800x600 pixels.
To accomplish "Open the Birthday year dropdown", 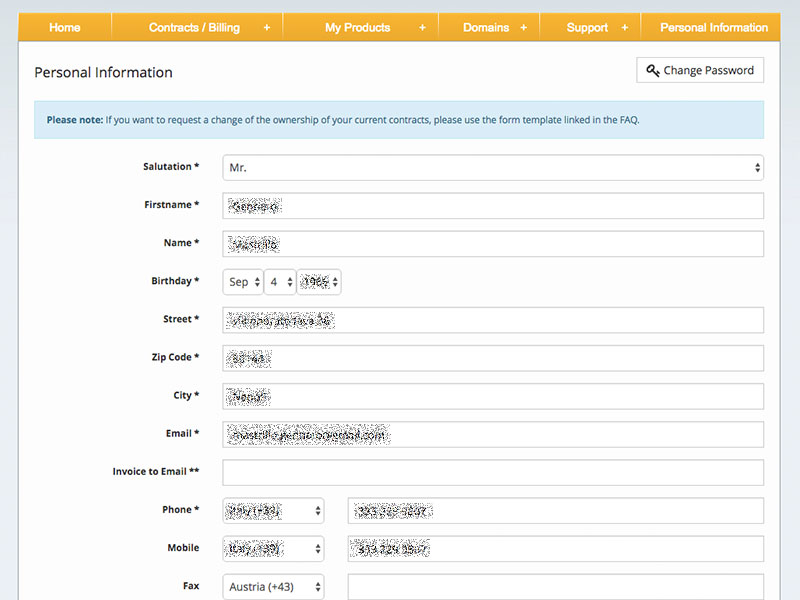I will coord(319,282).
